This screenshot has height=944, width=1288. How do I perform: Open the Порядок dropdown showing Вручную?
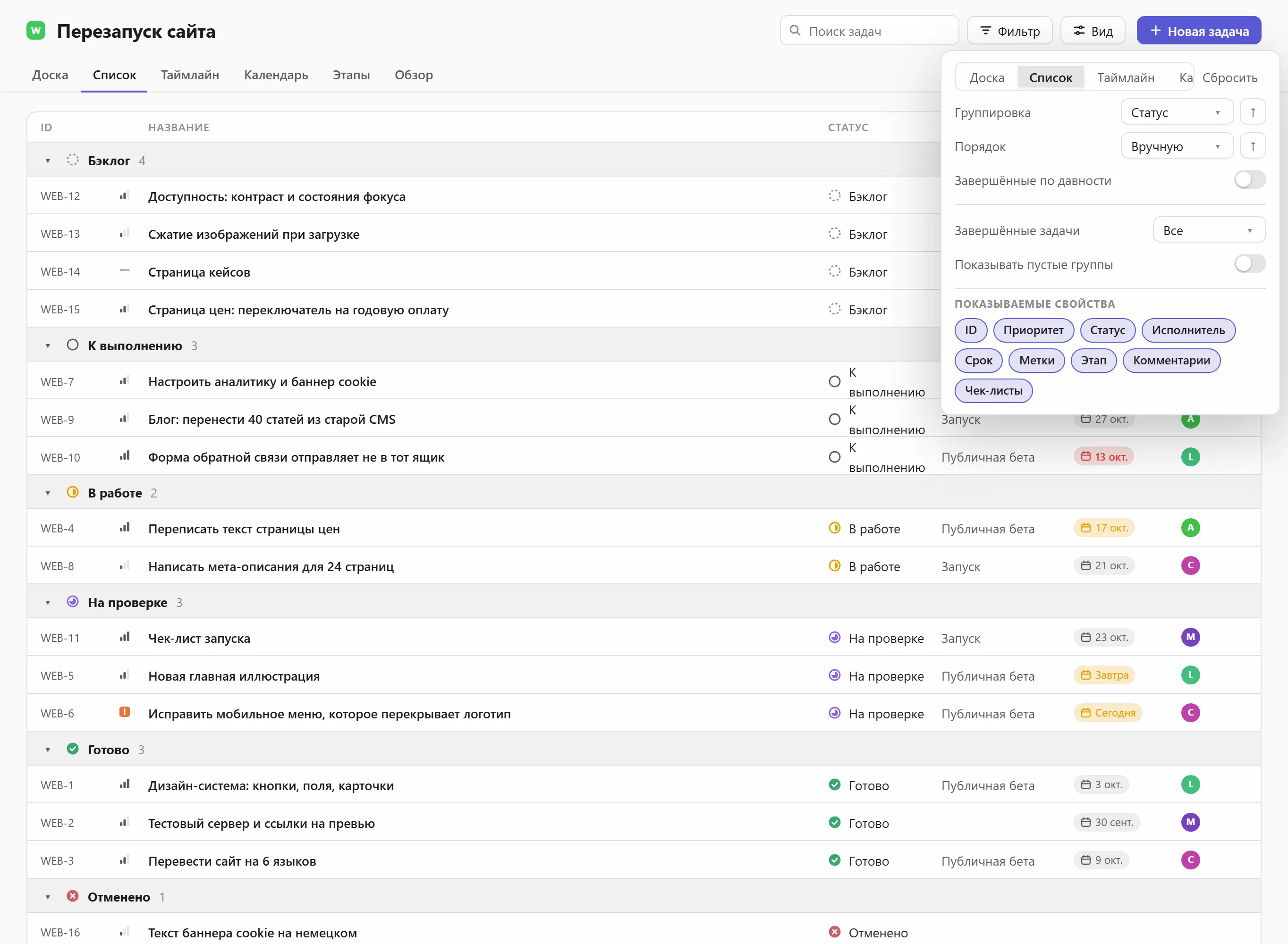pos(1177,146)
